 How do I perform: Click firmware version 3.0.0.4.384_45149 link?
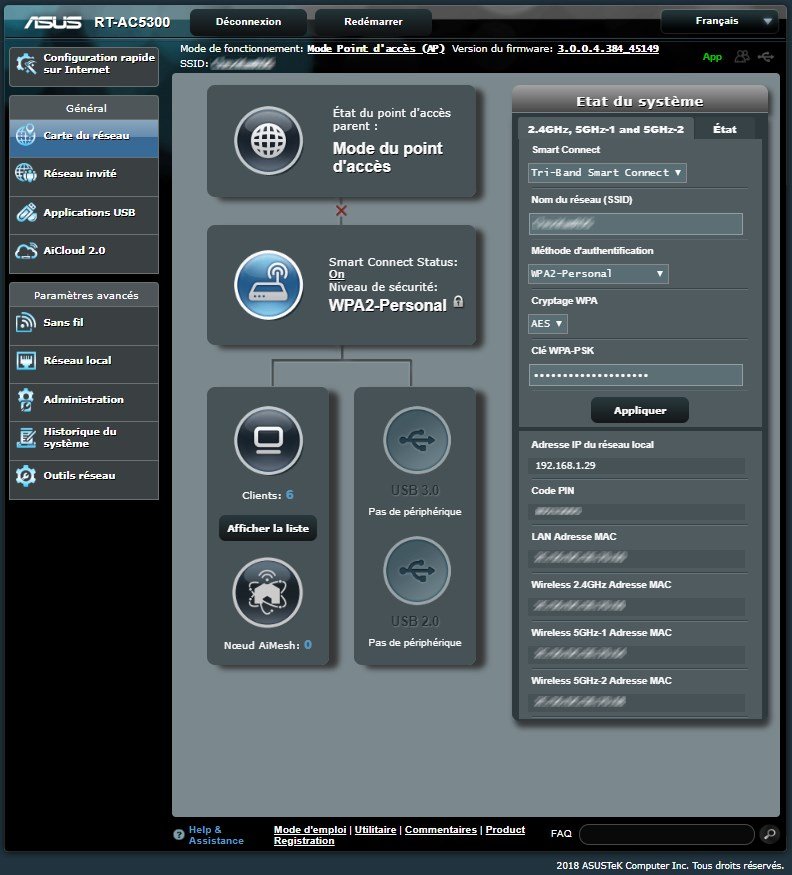pyautogui.click(x=608, y=49)
